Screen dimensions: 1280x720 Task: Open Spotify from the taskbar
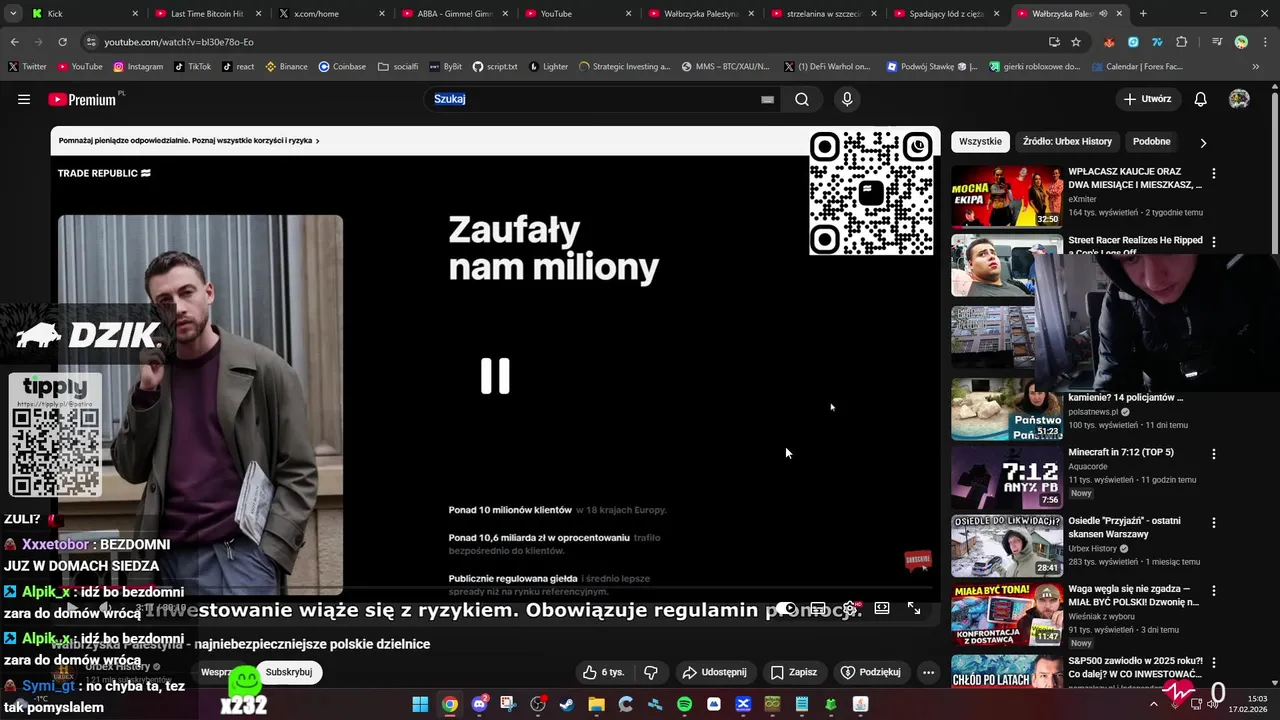pos(684,704)
